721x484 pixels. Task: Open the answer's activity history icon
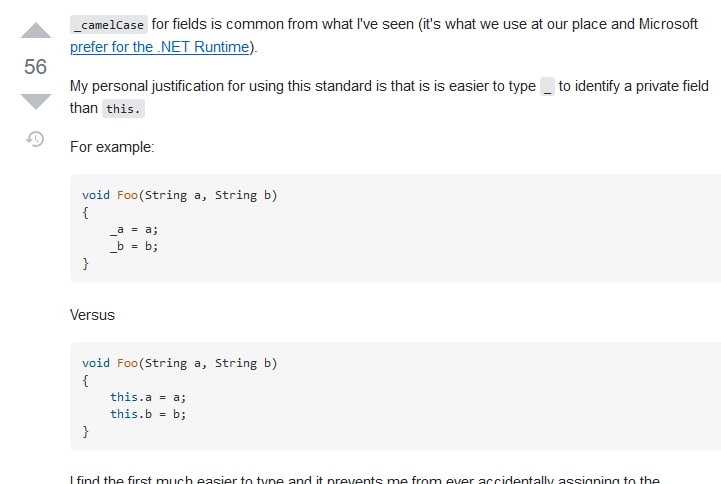(35, 138)
